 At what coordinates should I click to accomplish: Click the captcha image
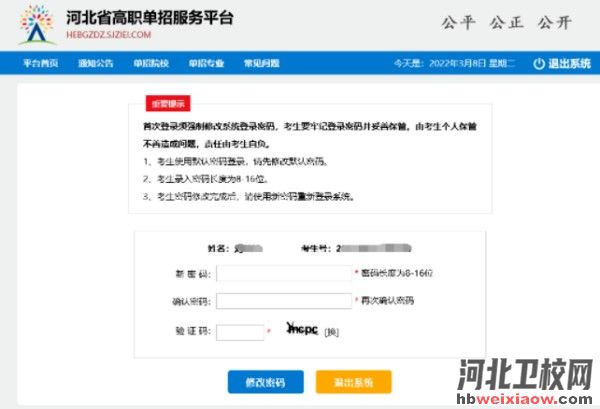click(x=302, y=329)
